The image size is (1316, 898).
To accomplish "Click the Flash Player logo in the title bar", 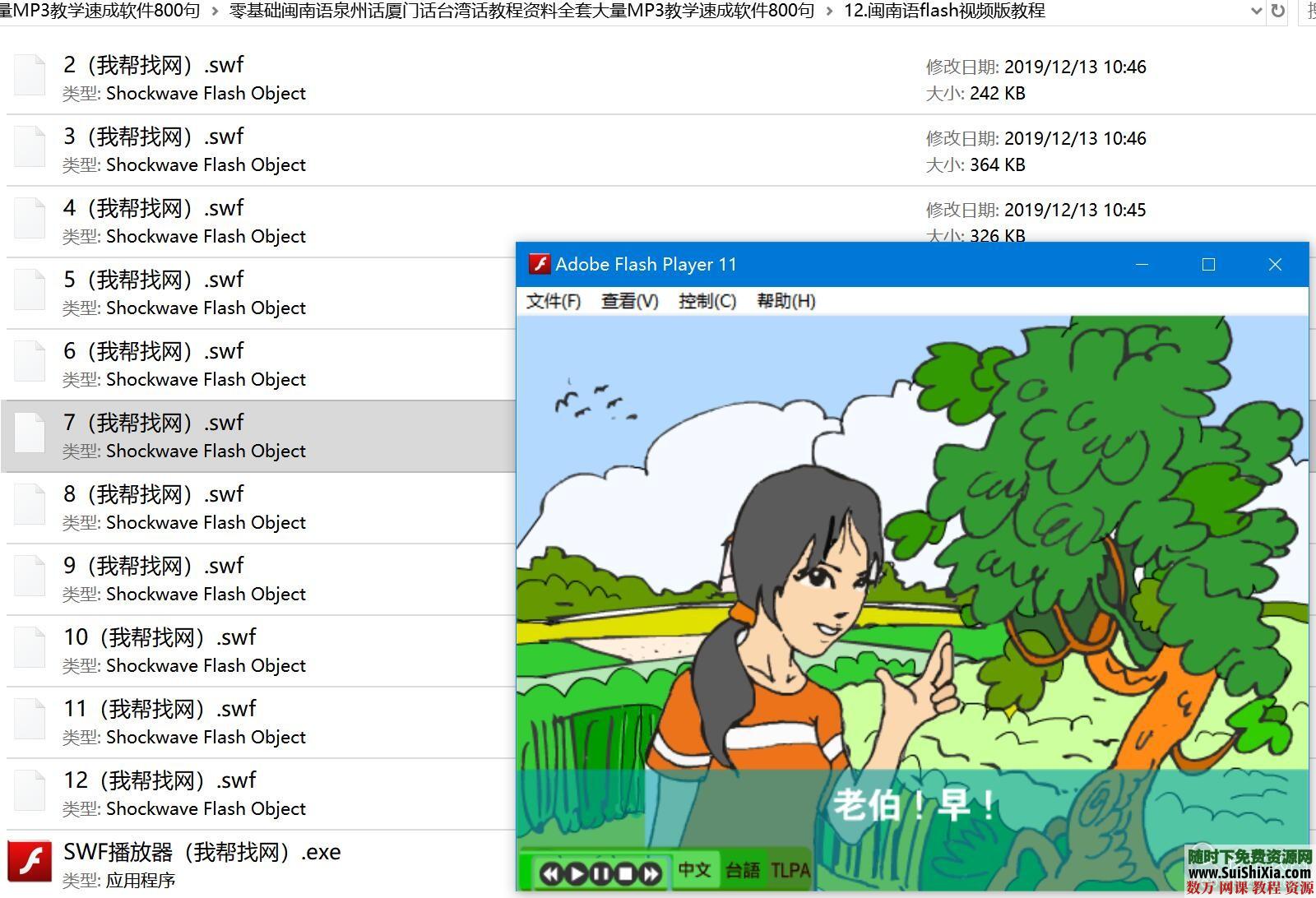I will [x=540, y=264].
